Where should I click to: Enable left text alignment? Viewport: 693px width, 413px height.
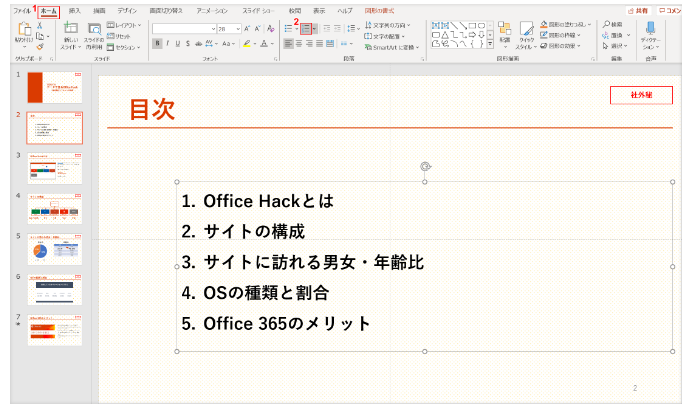(x=287, y=44)
